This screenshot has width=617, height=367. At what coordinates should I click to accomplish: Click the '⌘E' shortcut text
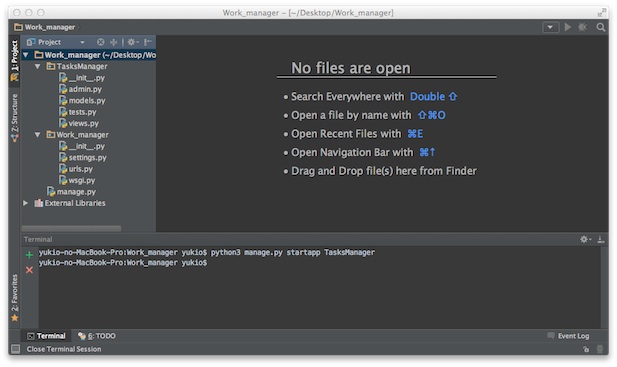415,134
